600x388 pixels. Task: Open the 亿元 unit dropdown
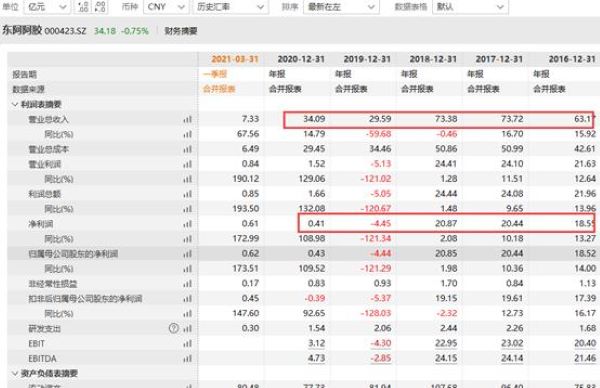[x=47, y=7]
